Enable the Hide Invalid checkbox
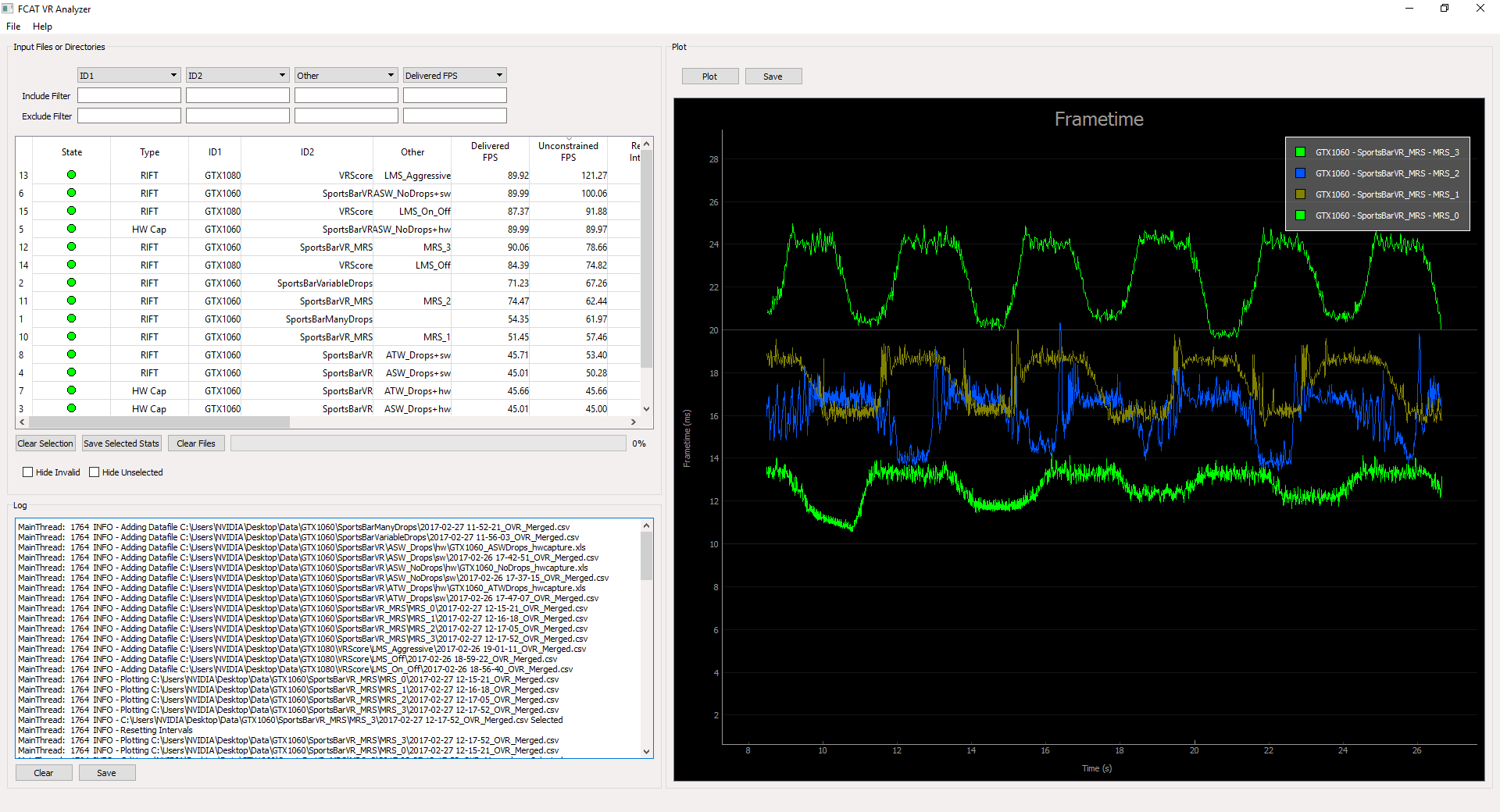Screen dimensions: 1500x812 coord(28,472)
